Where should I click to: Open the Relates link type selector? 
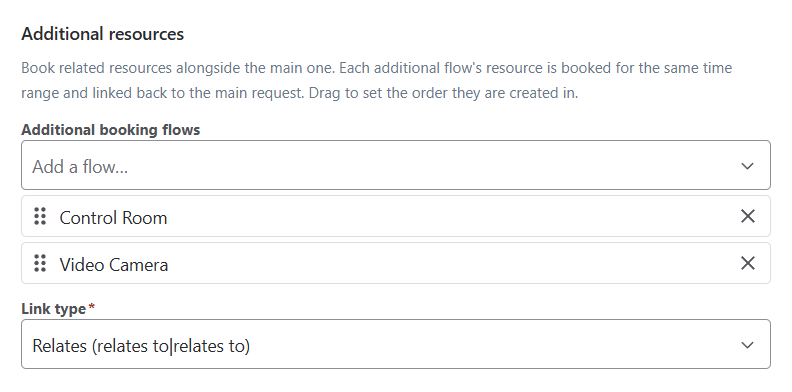[x=395, y=345]
